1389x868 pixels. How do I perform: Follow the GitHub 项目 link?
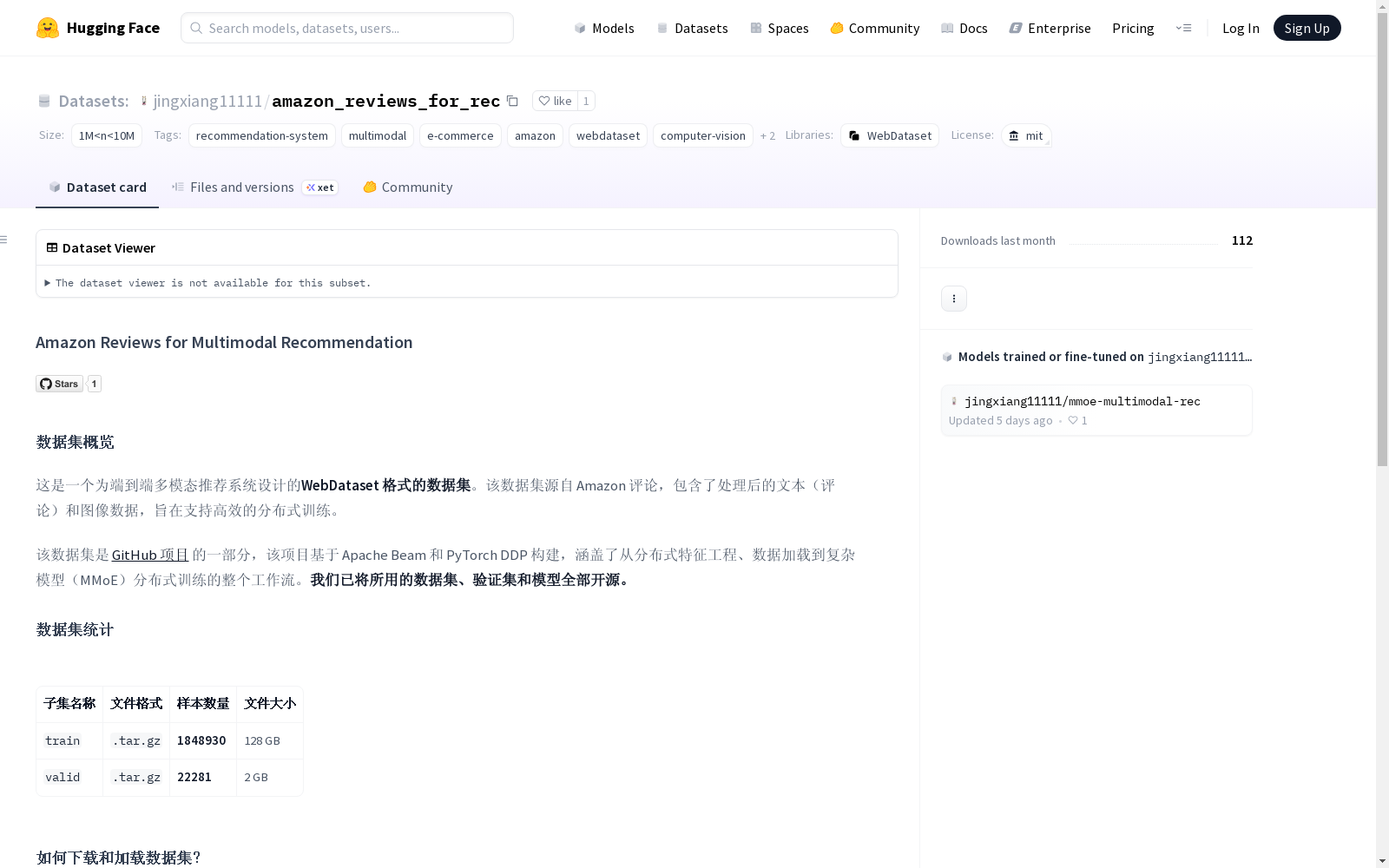pos(150,555)
